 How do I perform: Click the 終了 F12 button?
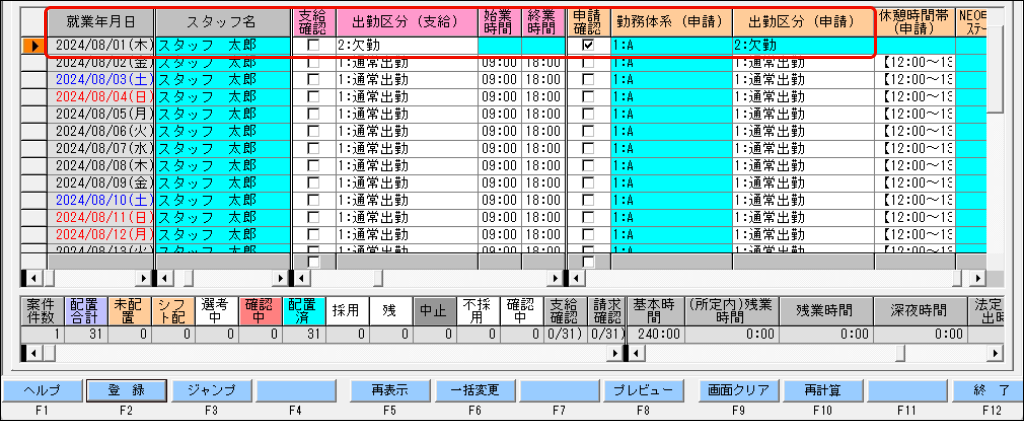coord(988,390)
